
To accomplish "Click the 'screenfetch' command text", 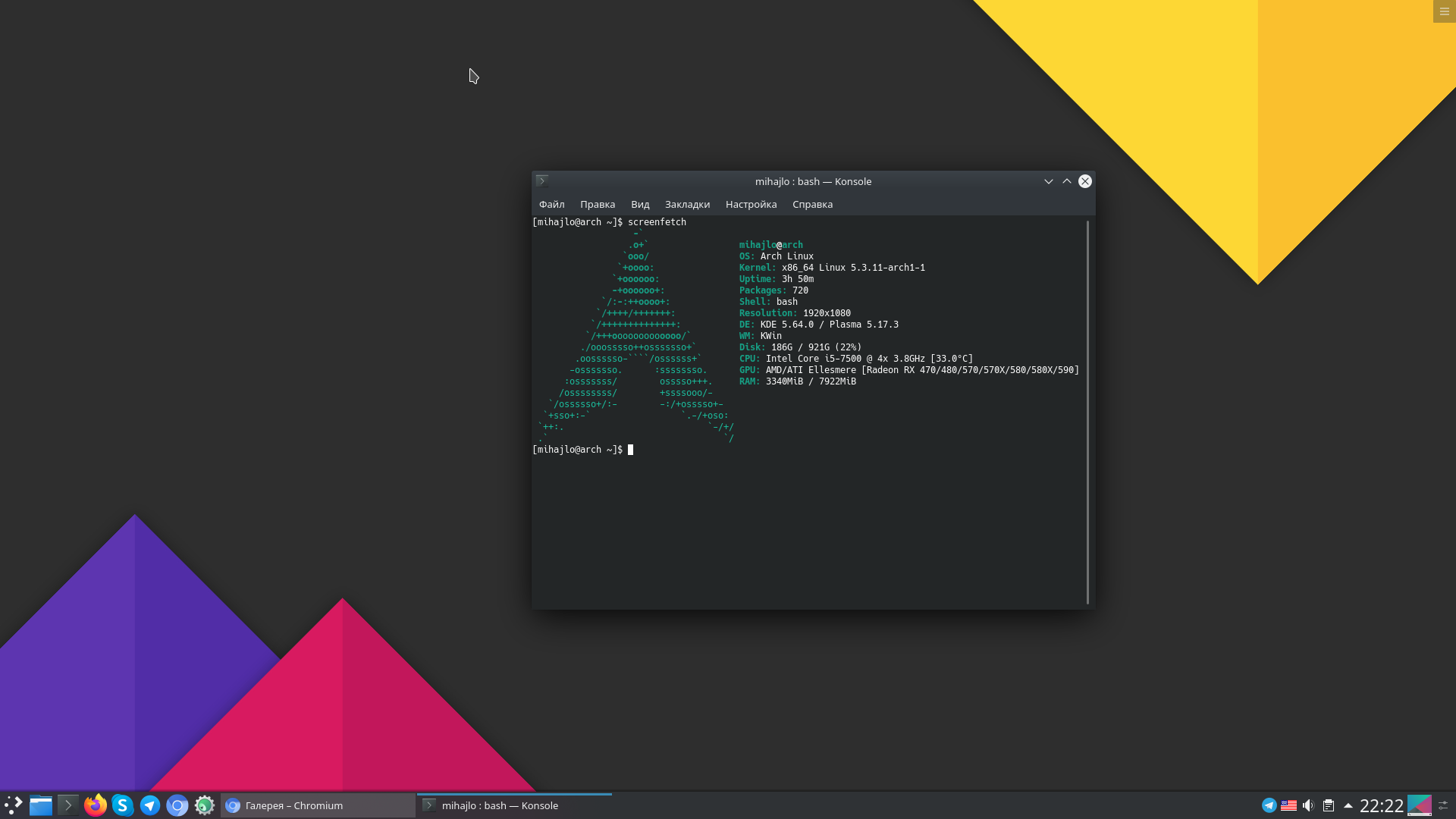I will [x=657, y=222].
